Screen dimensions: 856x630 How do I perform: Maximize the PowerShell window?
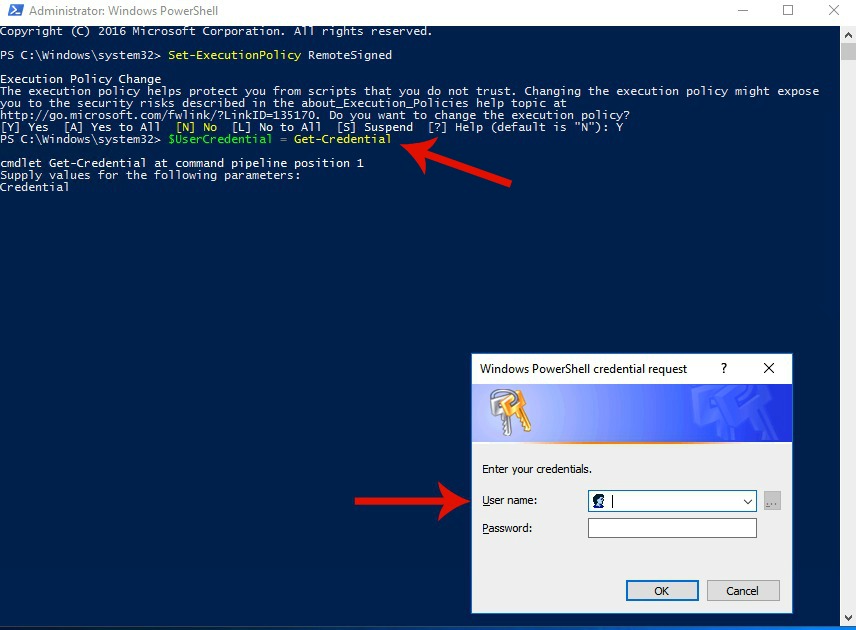point(788,11)
